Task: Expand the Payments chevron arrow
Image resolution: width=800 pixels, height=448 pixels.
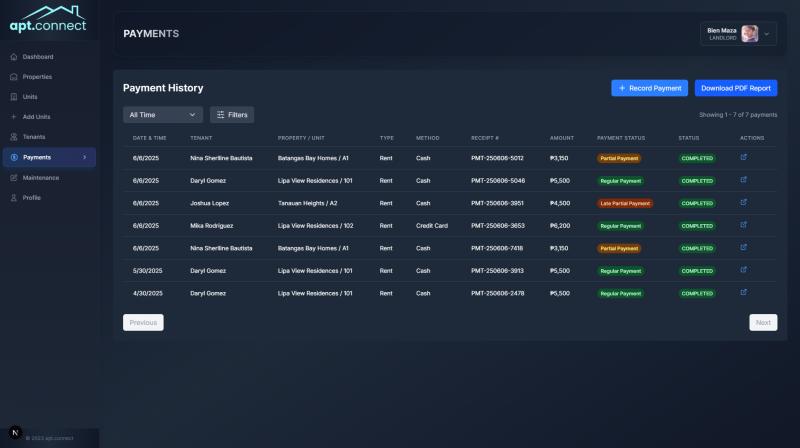Action: tap(85, 157)
